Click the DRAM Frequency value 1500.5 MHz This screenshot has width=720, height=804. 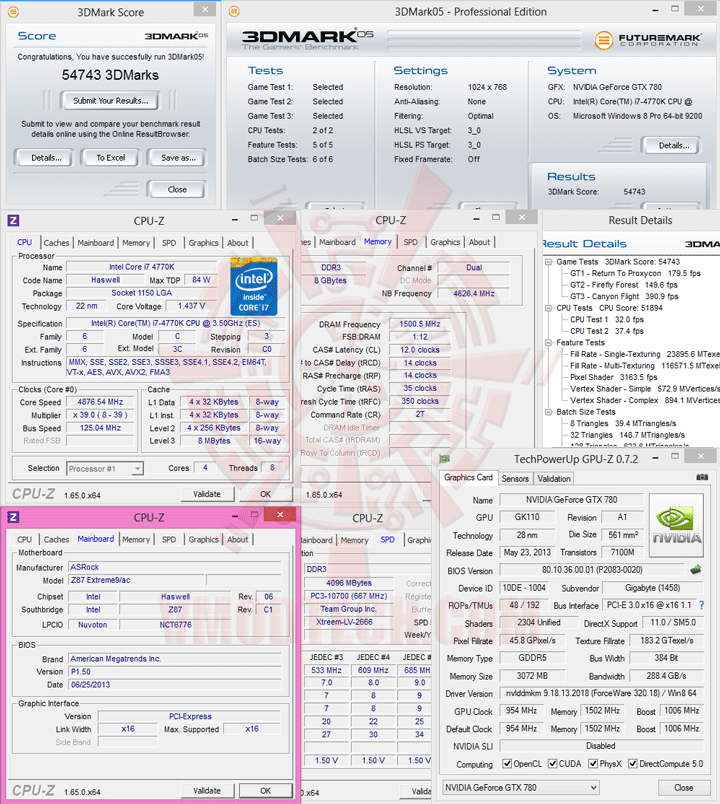(x=419, y=324)
